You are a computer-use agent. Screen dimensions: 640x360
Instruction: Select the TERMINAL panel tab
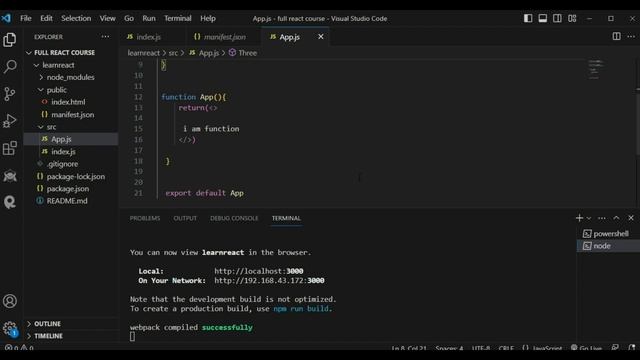pyautogui.click(x=286, y=218)
